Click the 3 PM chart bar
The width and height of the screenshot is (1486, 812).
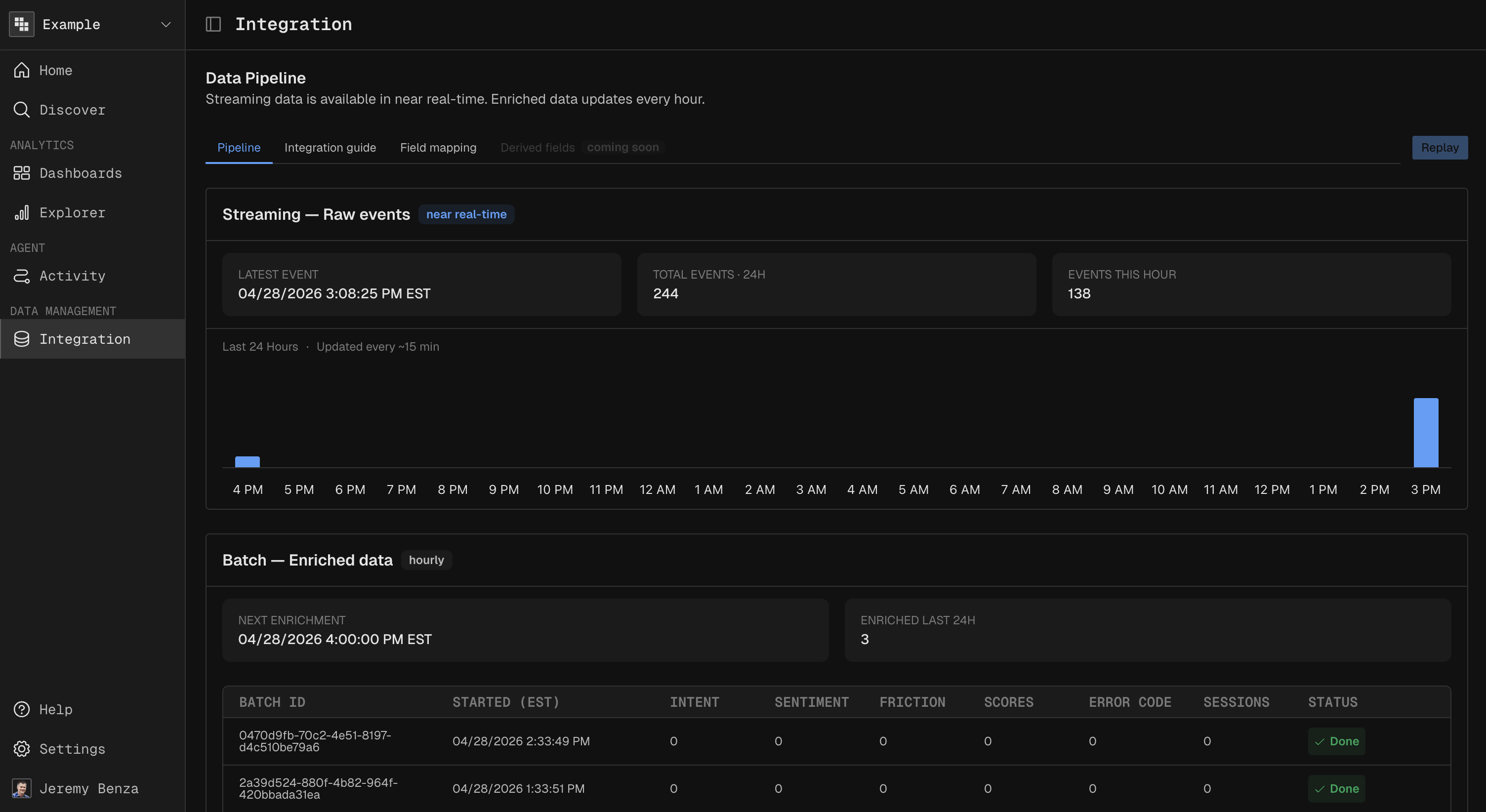point(1425,433)
